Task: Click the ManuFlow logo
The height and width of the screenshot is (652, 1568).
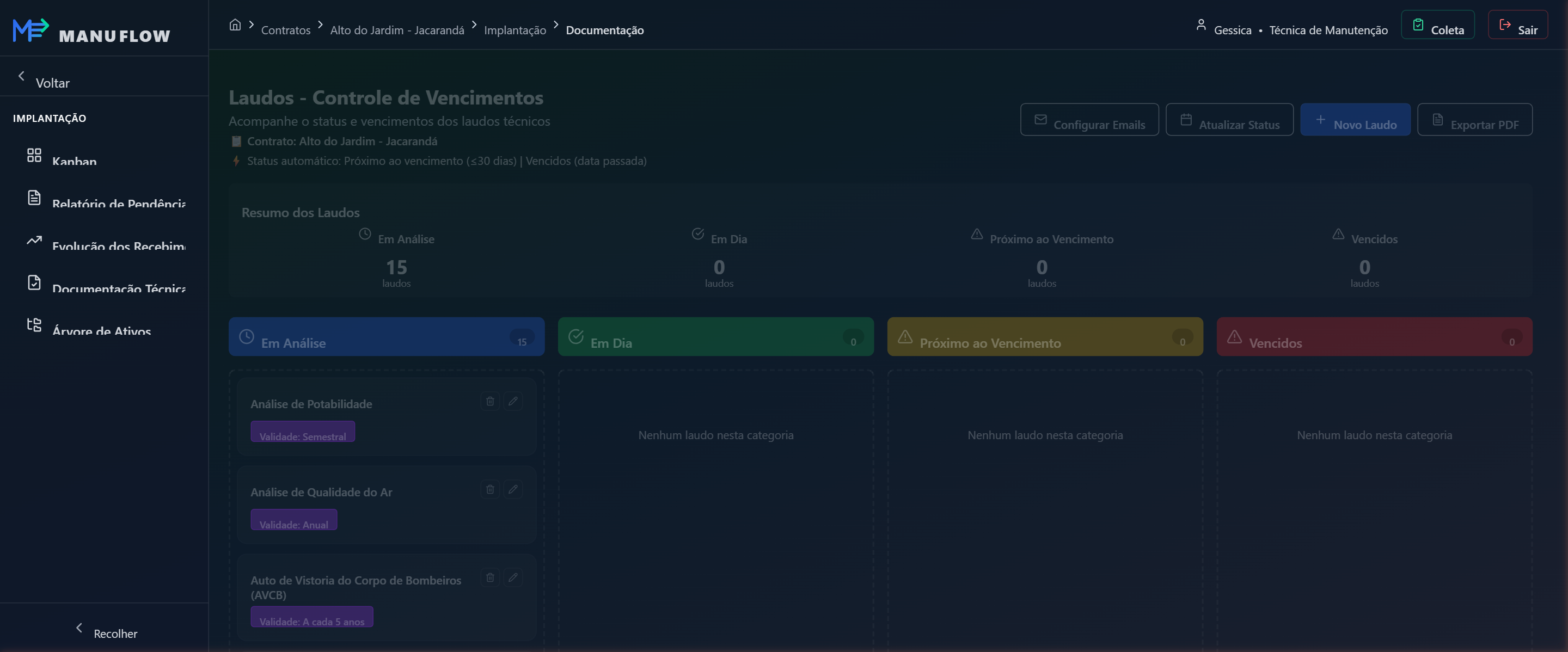Action: [91, 30]
